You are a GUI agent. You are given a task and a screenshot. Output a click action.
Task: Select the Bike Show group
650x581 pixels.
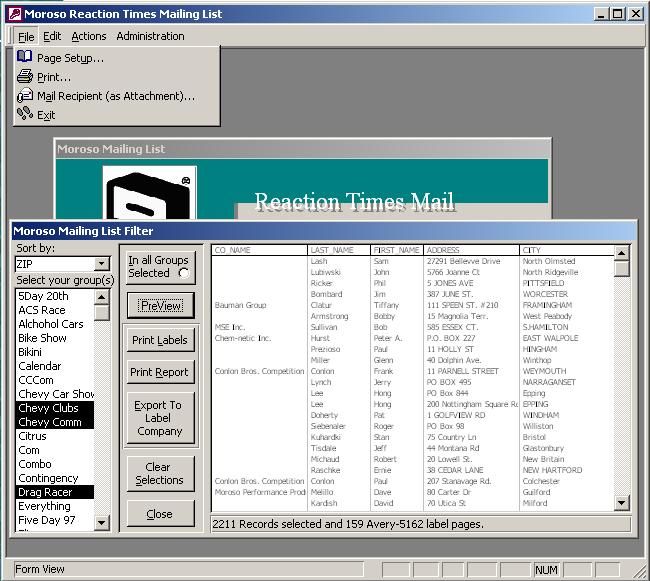point(56,338)
